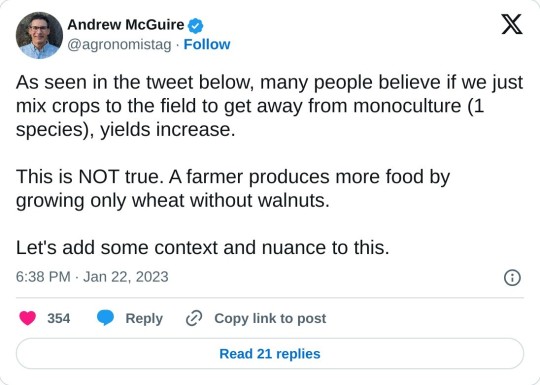This screenshot has width=540, height=385.
Task: Click the 354 likes count
Action: 59,318
